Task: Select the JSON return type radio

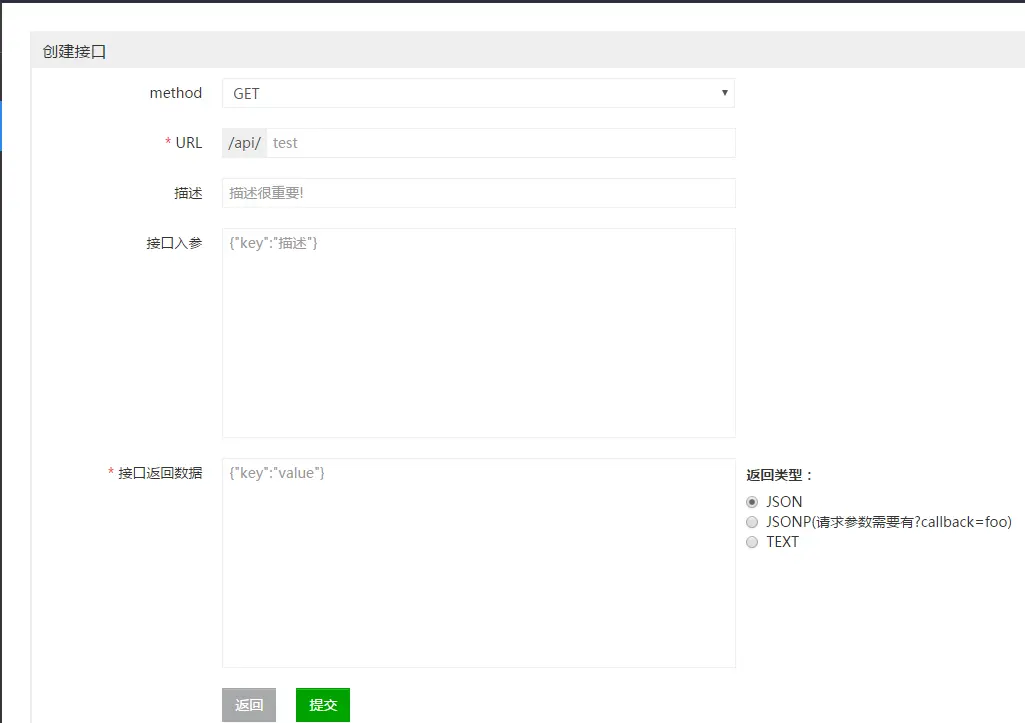Action: pos(752,502)
